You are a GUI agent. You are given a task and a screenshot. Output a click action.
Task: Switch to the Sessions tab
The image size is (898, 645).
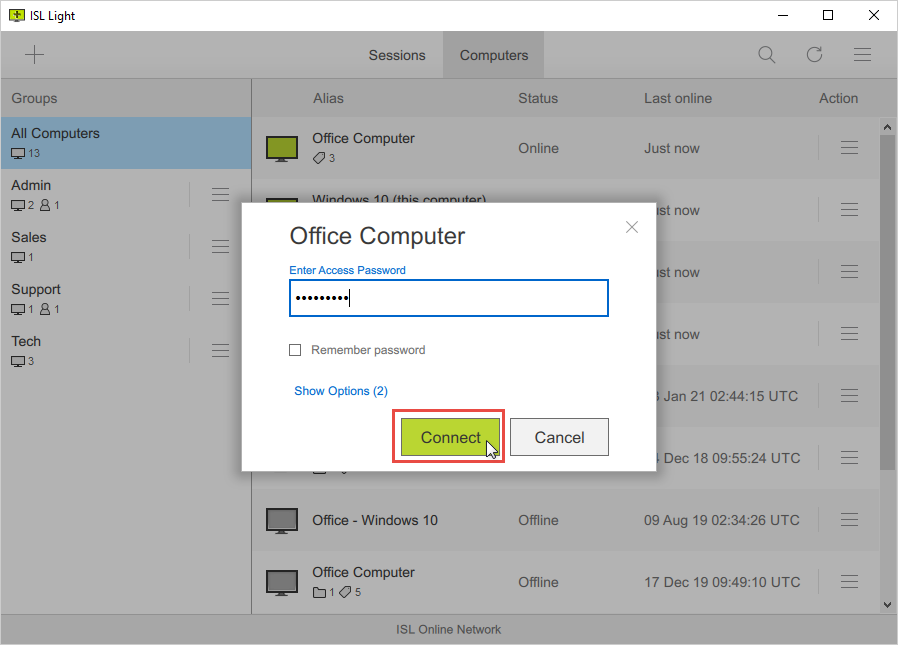[x=397, y=55]
